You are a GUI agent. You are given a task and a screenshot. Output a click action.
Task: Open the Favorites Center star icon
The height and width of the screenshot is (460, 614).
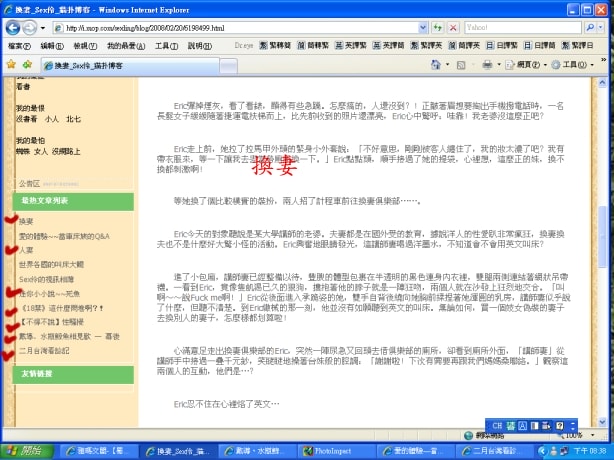coord(11,64)
